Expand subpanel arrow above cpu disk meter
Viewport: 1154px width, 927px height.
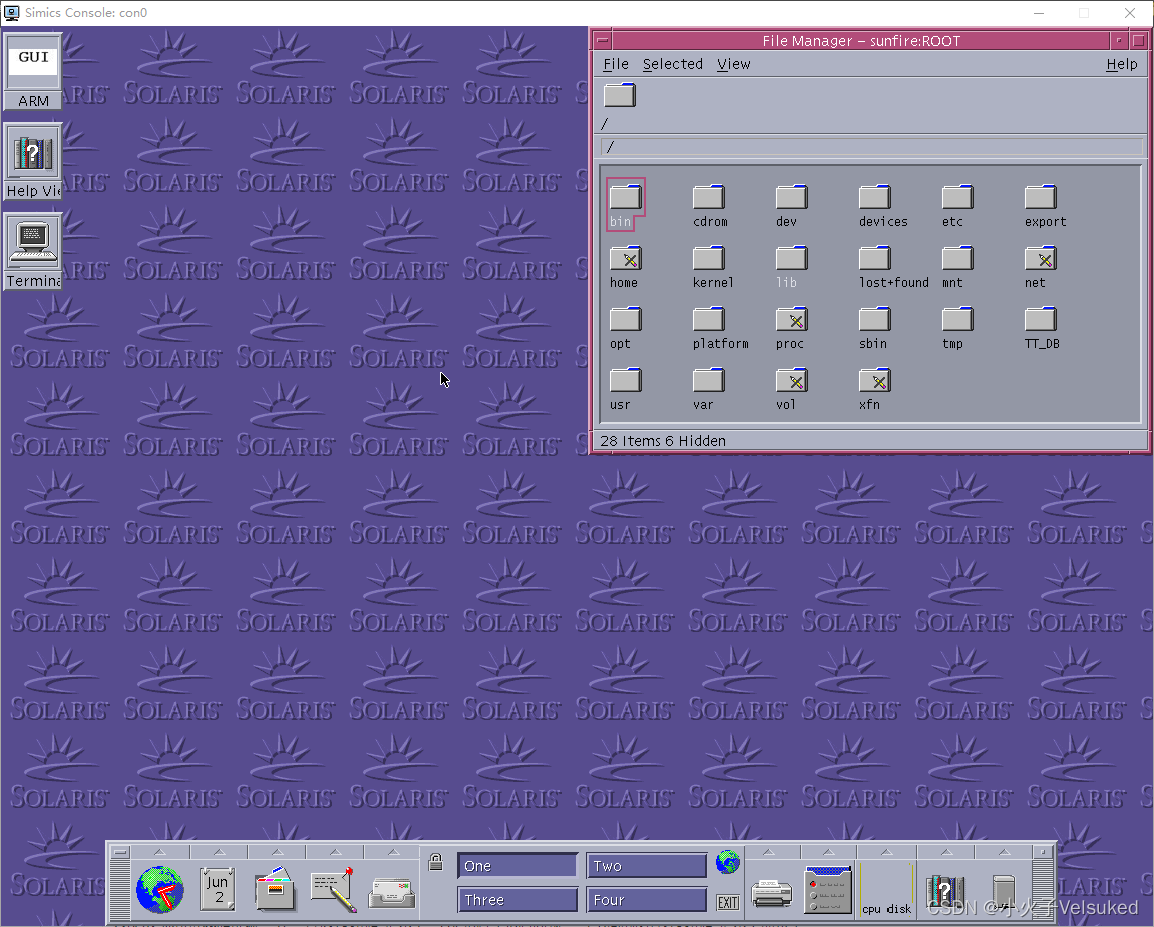point(887,852)
